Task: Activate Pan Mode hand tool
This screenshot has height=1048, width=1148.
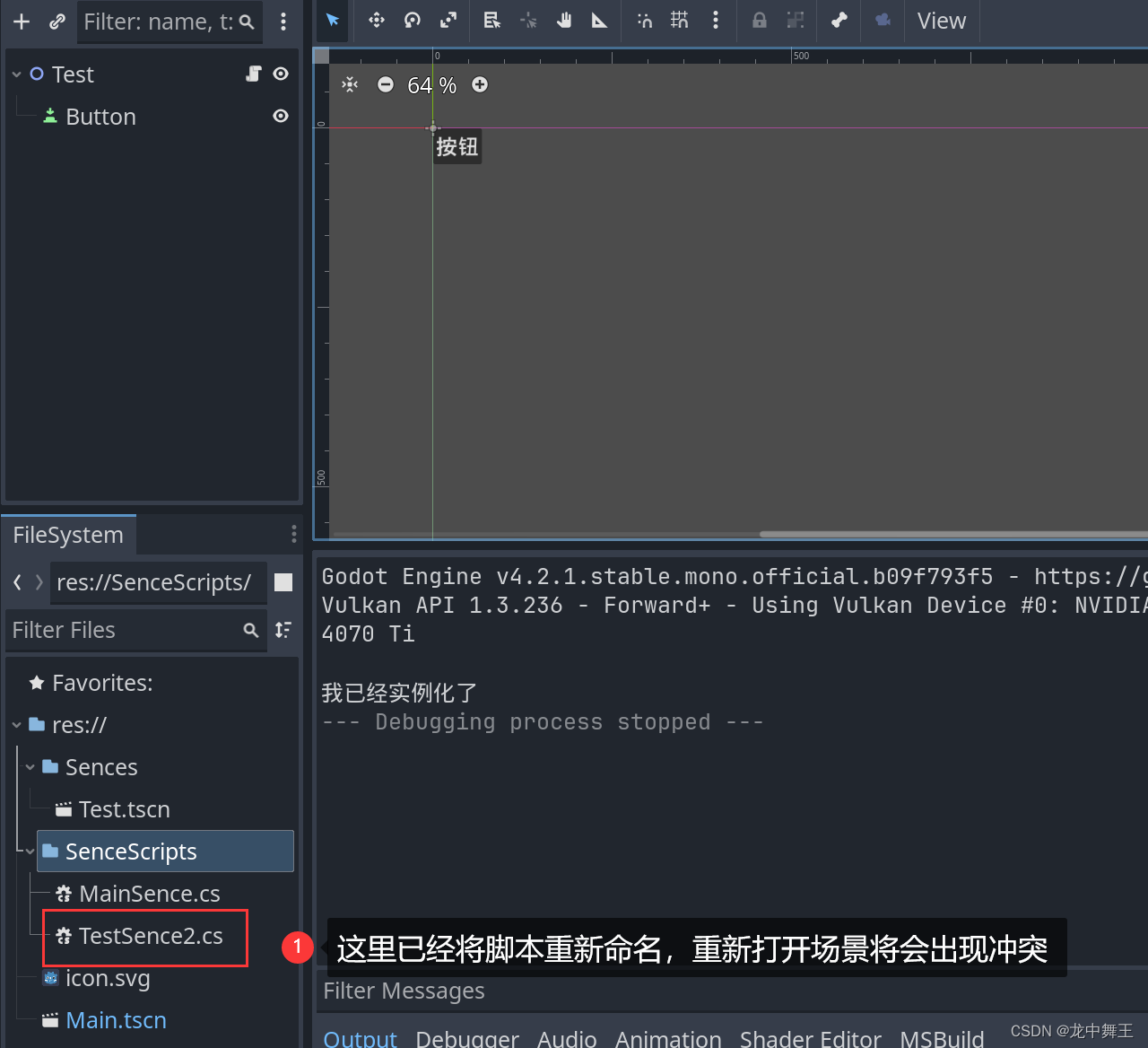Action: pyautogui.click(x=564, y=21)
